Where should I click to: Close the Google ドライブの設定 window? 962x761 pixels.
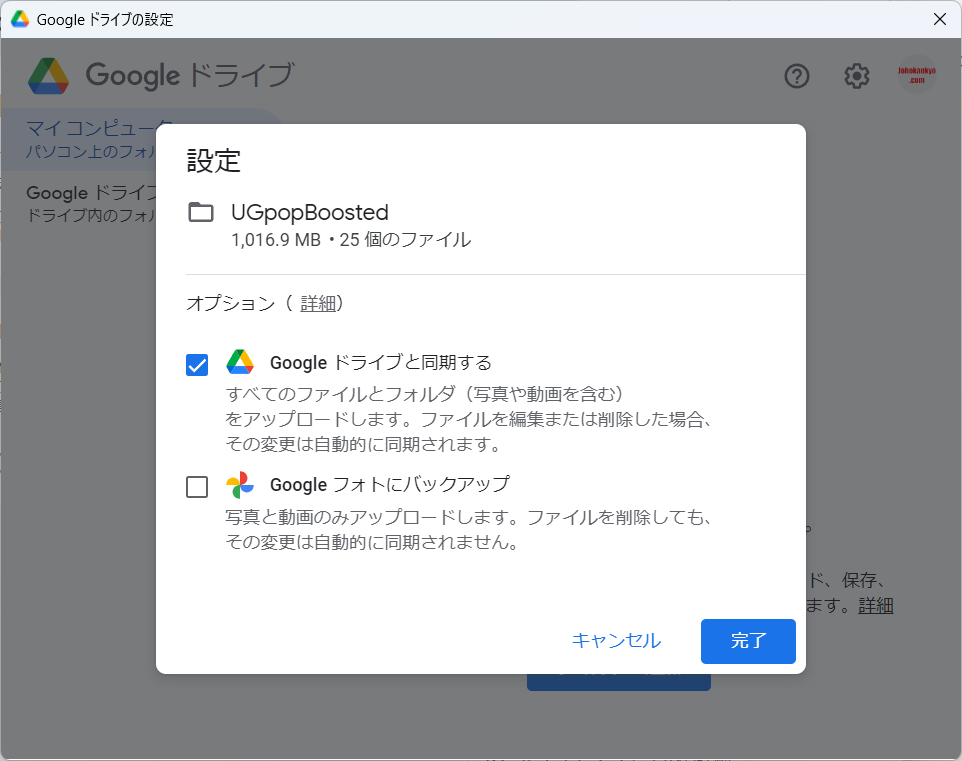[x=939, y=19]
